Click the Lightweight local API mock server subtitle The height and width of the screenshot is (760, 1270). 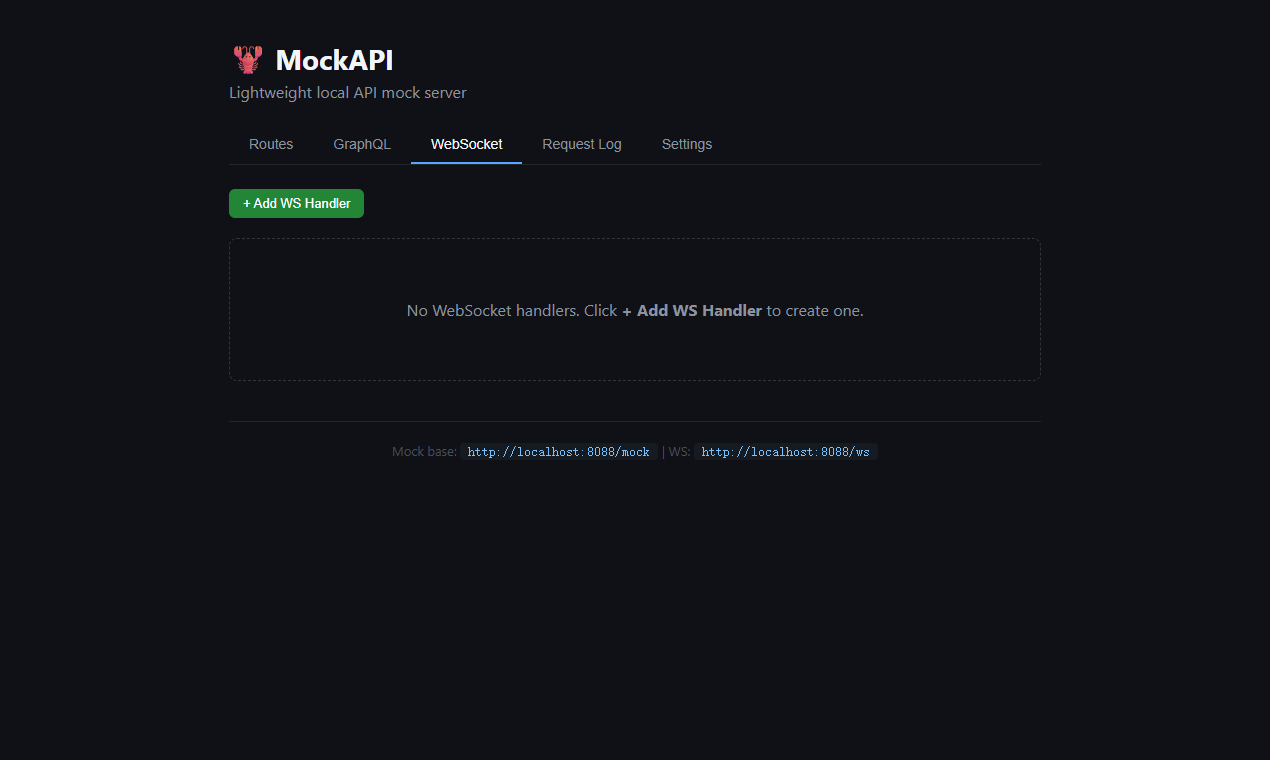click(x=347, y=92)
